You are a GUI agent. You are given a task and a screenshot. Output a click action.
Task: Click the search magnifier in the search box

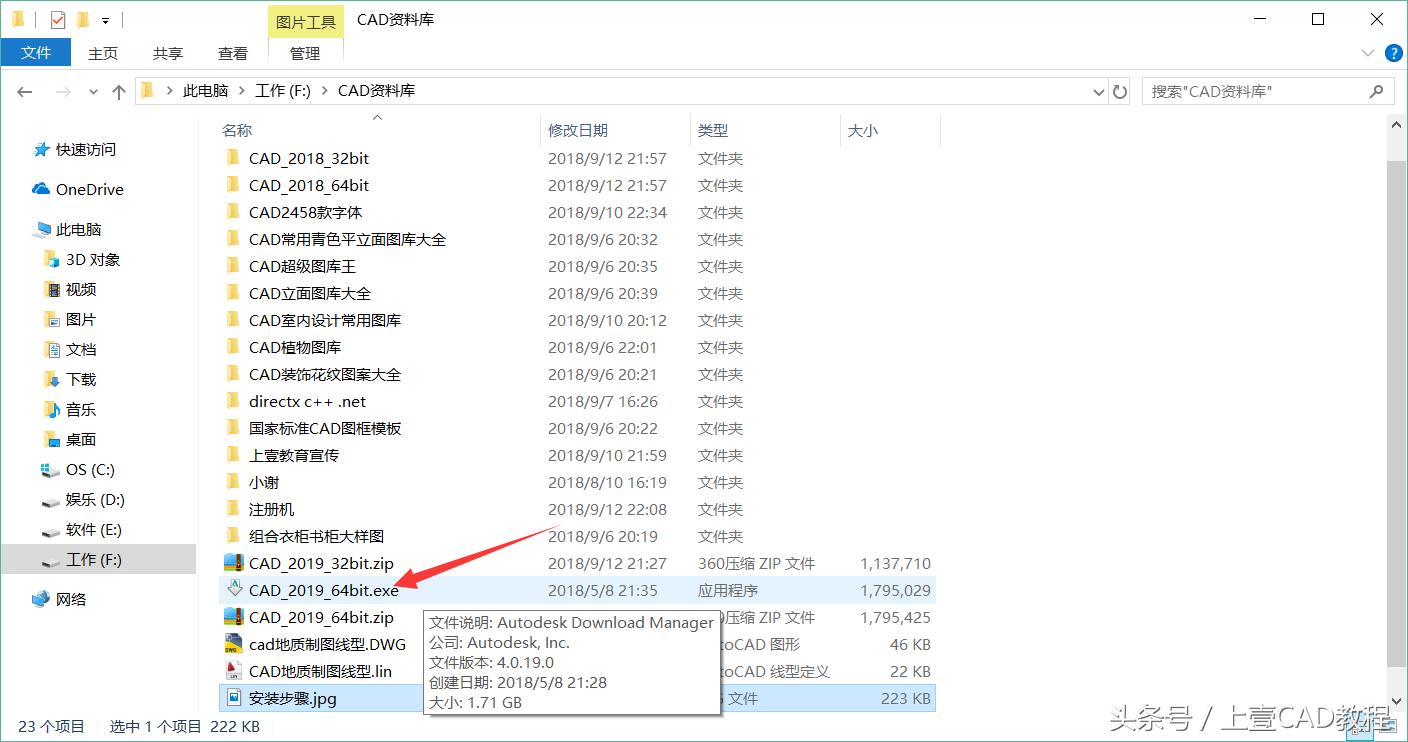coord(1378,91)
